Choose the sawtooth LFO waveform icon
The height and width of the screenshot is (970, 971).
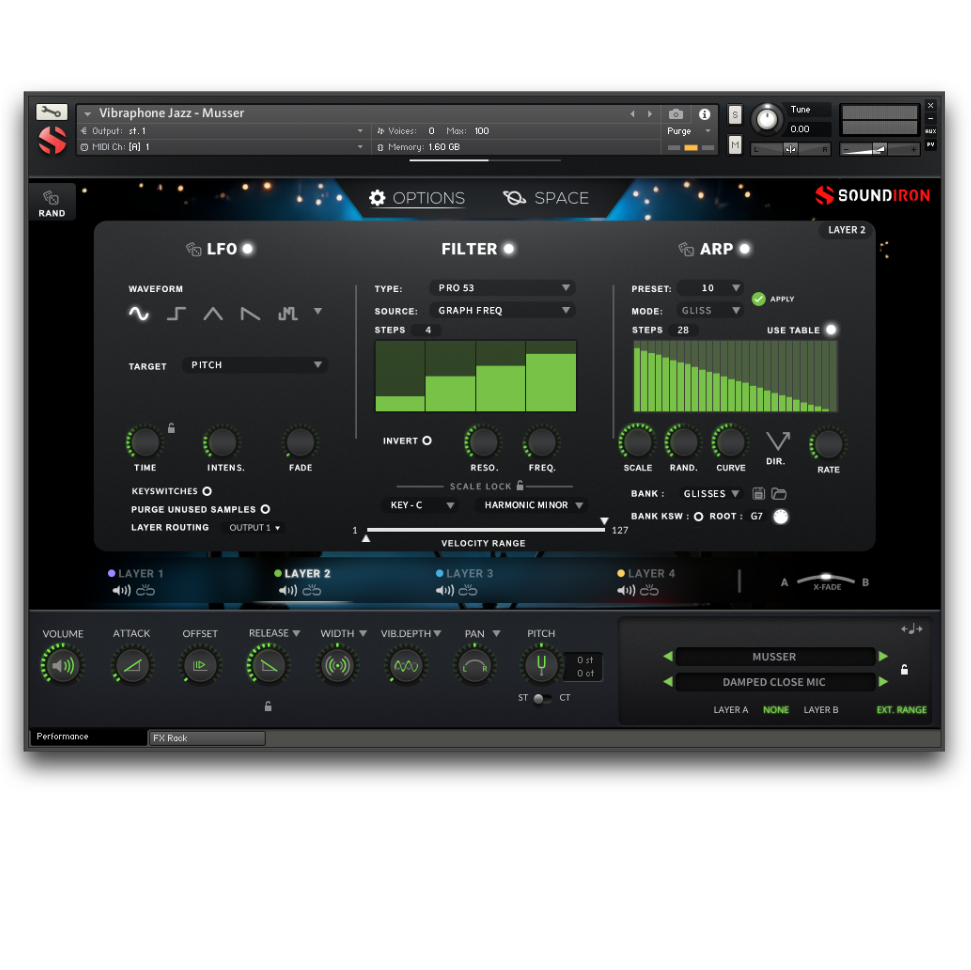click(x=250, y=313)
